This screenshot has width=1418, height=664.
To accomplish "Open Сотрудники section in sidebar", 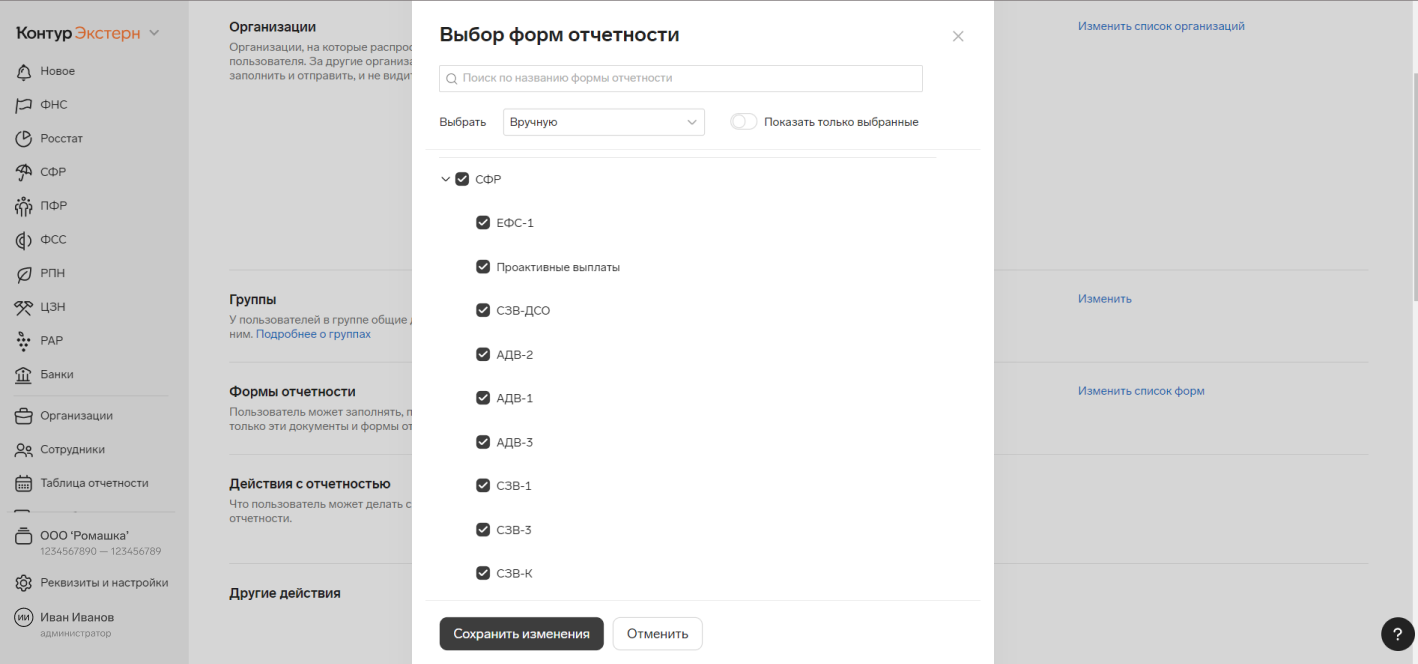I will (72, 449).
